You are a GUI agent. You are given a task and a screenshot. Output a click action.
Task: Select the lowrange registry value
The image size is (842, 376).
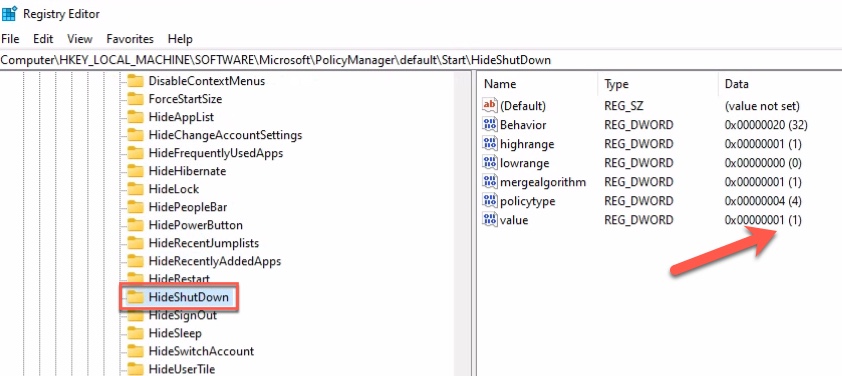524,163
